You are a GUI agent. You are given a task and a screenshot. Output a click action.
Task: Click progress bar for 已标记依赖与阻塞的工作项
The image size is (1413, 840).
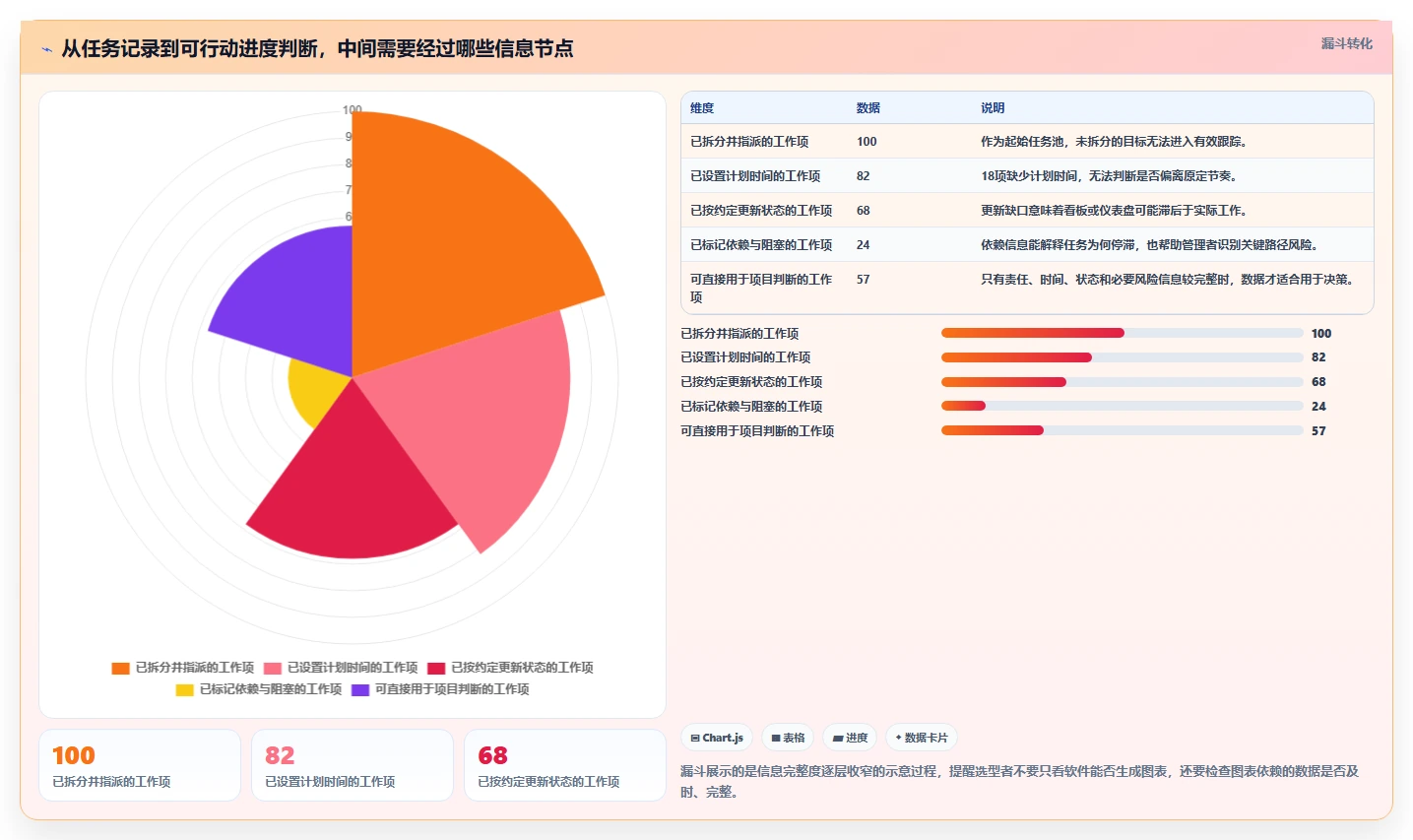coord(1123,406)
